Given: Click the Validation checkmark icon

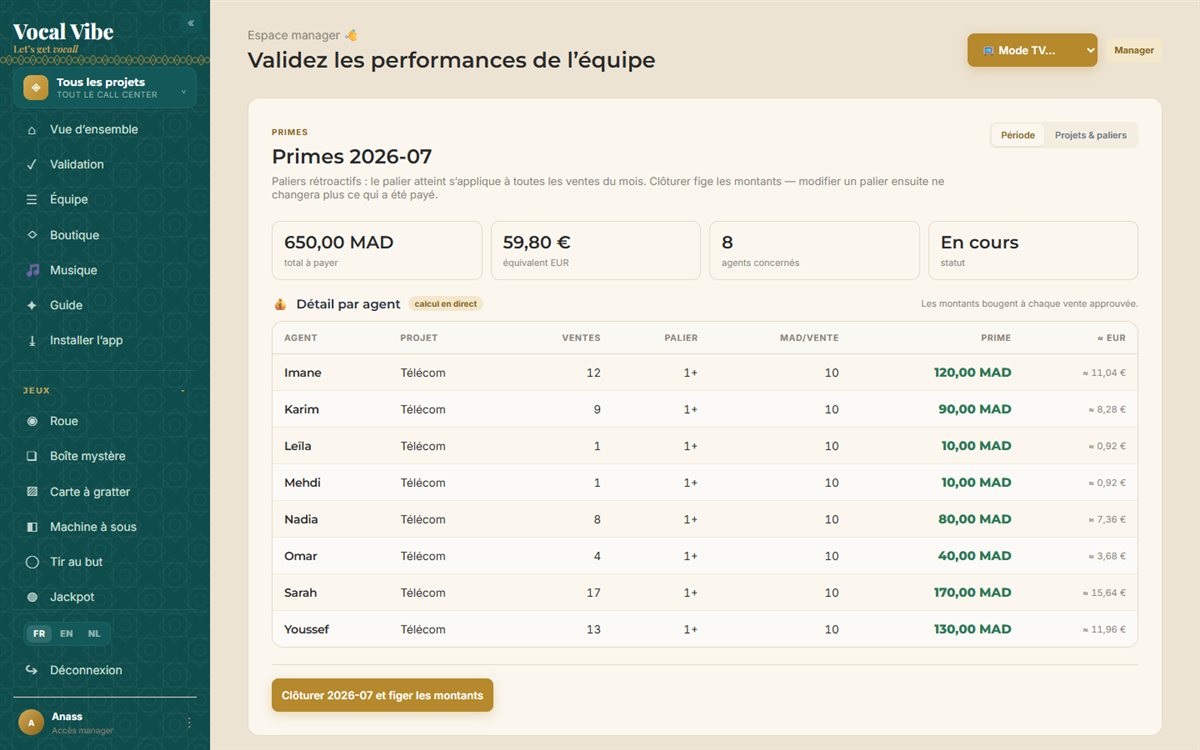Looking at the screenshot, I should tap(32, 165).
